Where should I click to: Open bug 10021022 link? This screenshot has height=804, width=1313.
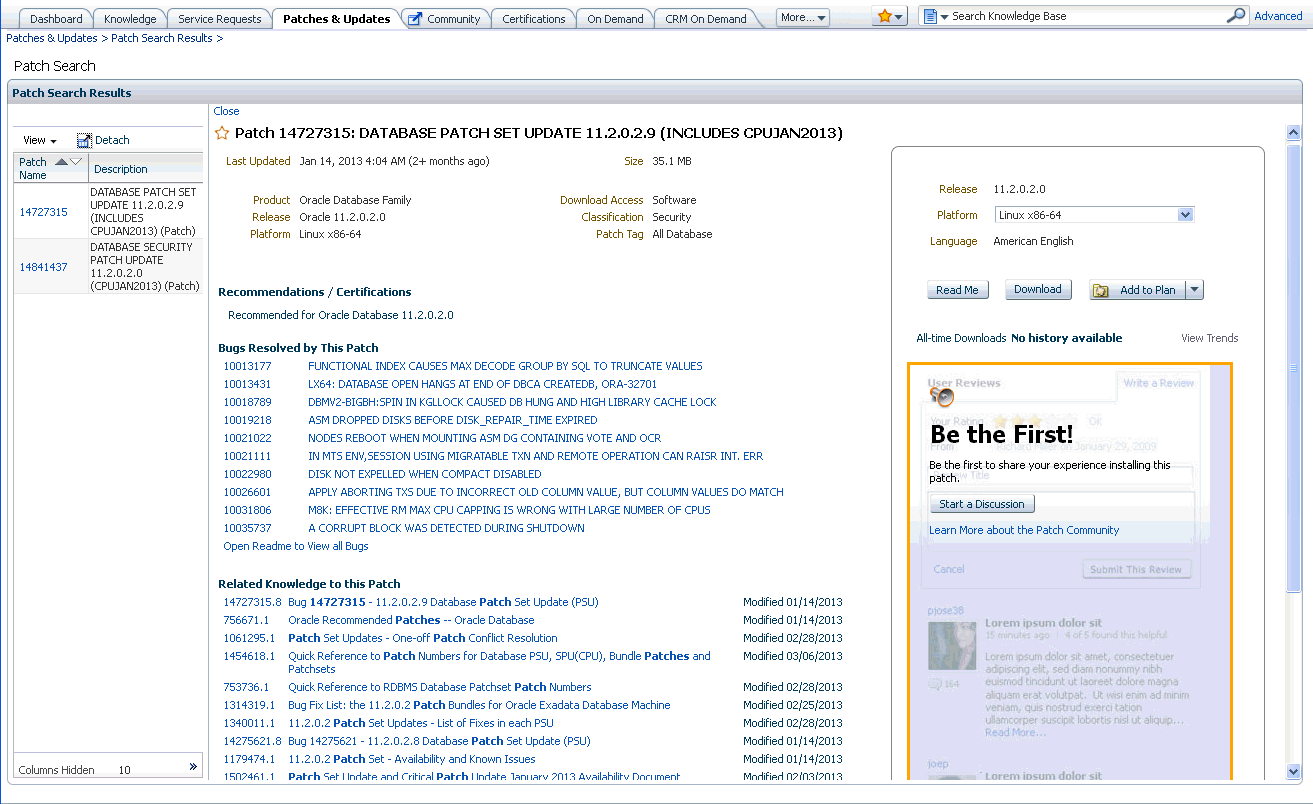pyautogui.click(x=247, y=438)
